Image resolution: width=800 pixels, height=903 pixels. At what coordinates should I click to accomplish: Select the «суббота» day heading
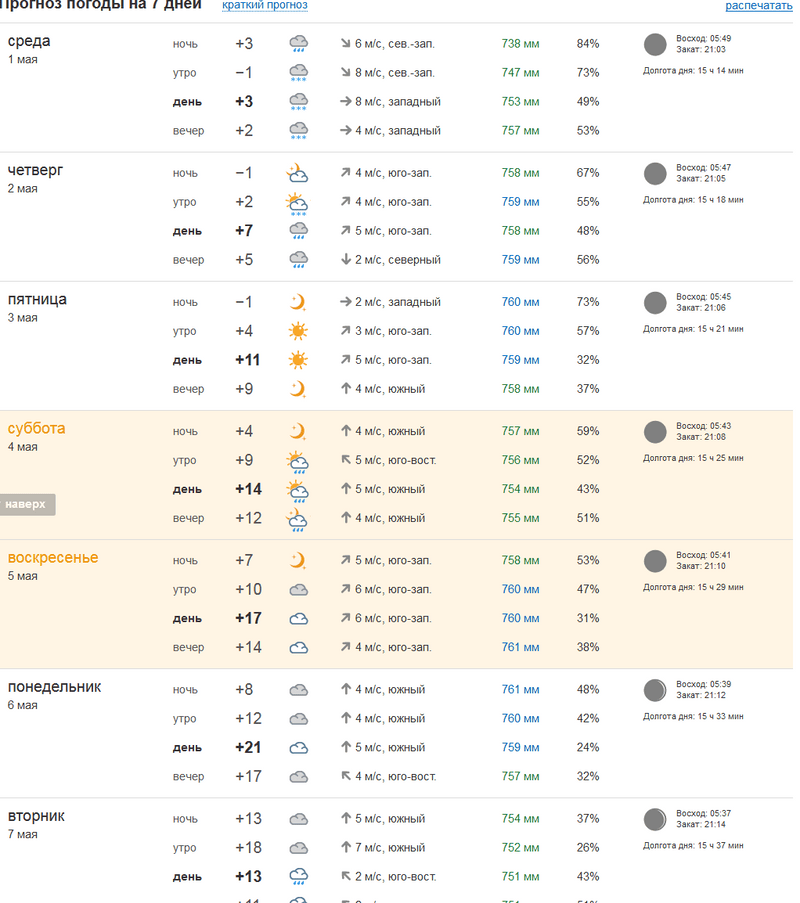tap(36, 429)
